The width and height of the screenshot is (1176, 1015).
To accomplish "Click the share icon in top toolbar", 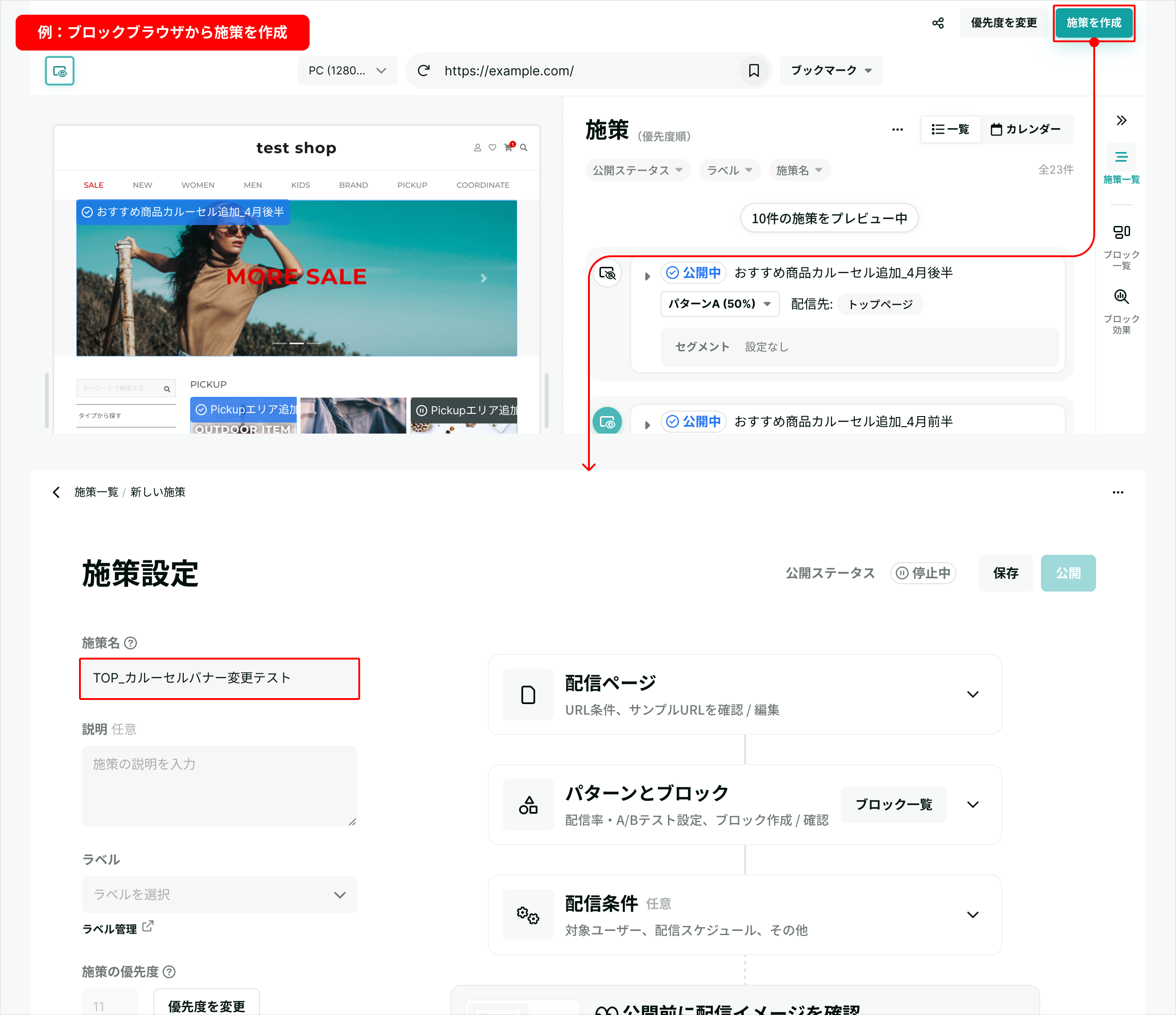I will [x=938, y=23].
